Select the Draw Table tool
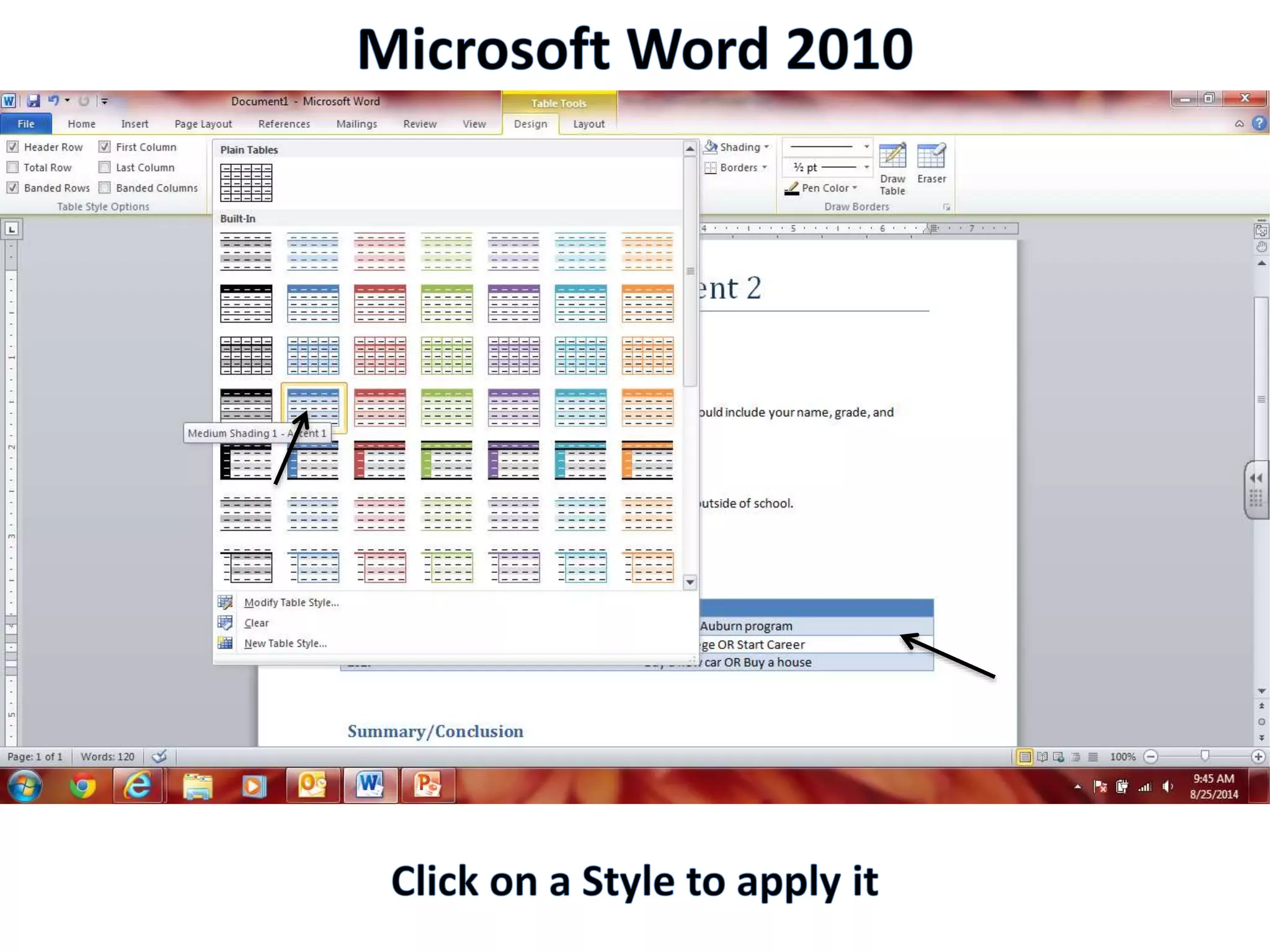Viewport: 1270px width, 952px height. [892, 169]
